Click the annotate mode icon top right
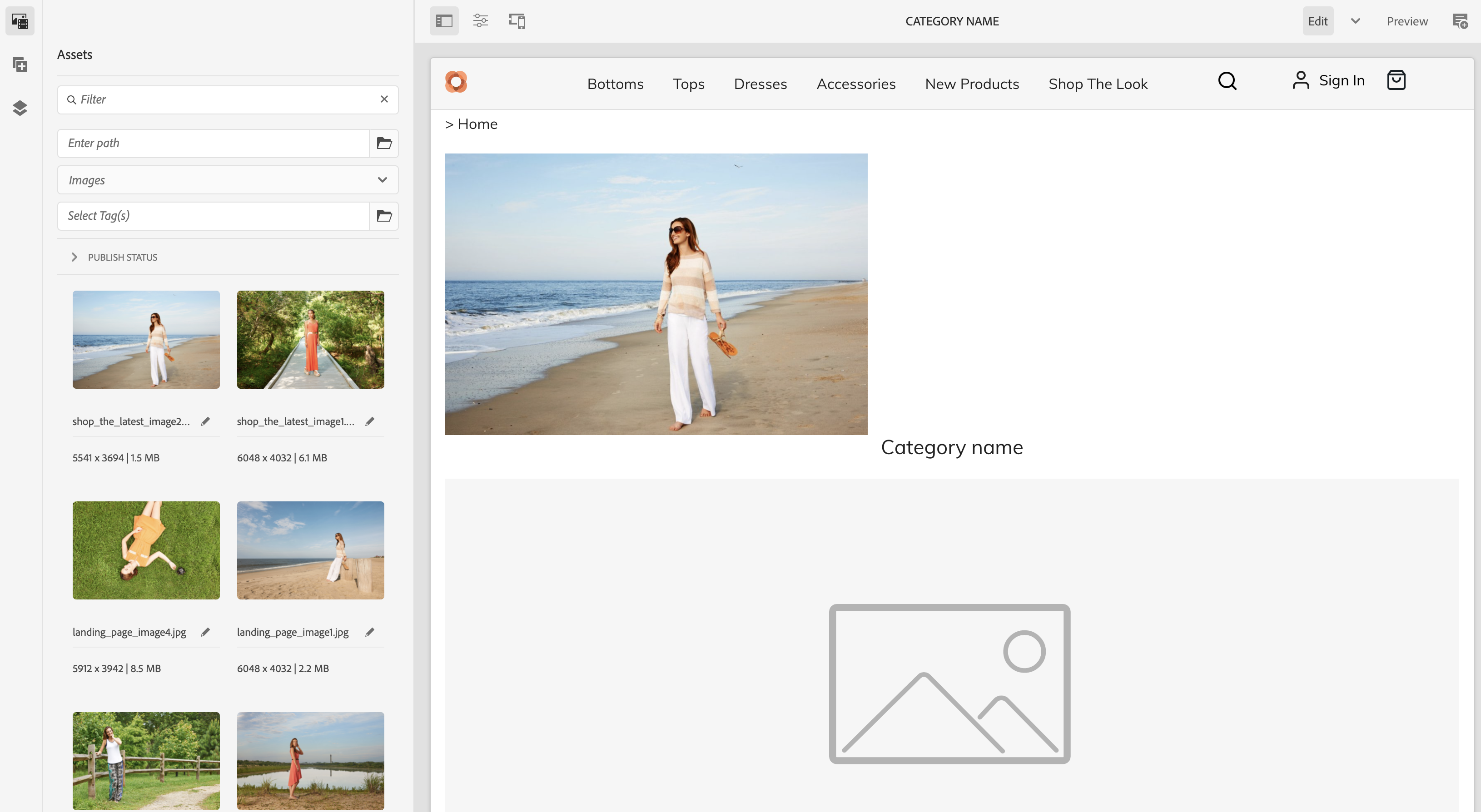The height and width of the screenshot is (812, 1481). tap(1460, 21)
